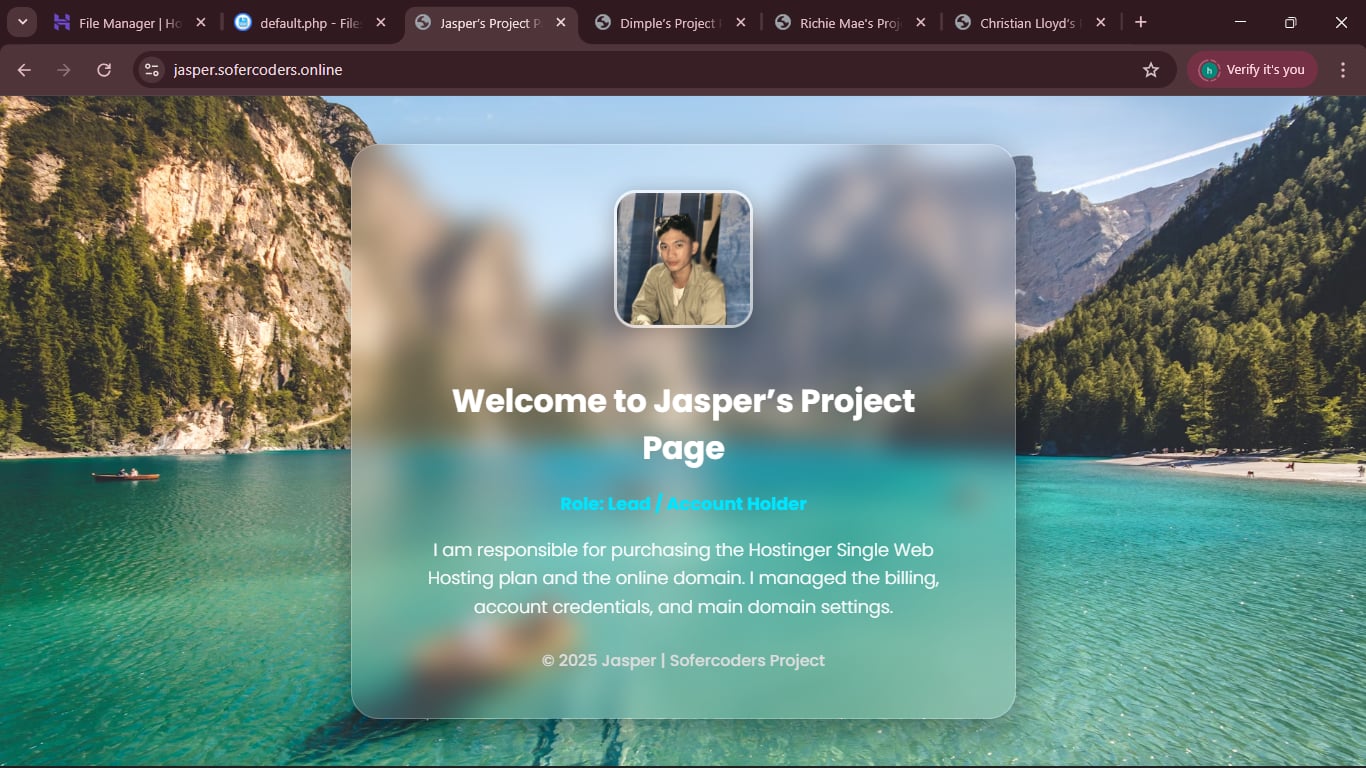Click the Verify it's you profile button
This screenshot has height=768, width=1366.
point(1252,70)
